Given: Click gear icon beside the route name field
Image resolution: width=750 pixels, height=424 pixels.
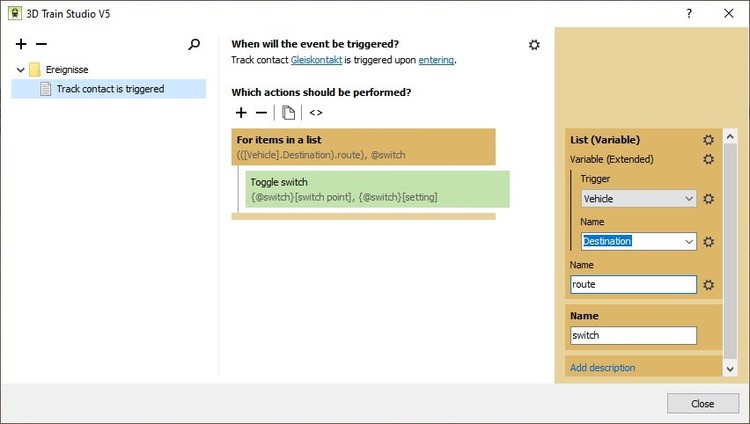Looking at the screenshot, I should pyautogui.click(x=708, y=285).
